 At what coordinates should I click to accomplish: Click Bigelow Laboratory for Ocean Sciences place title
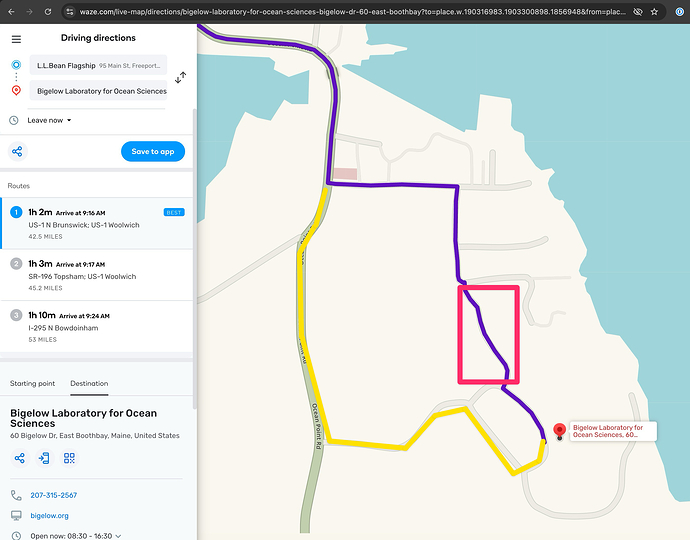point(84,418)
